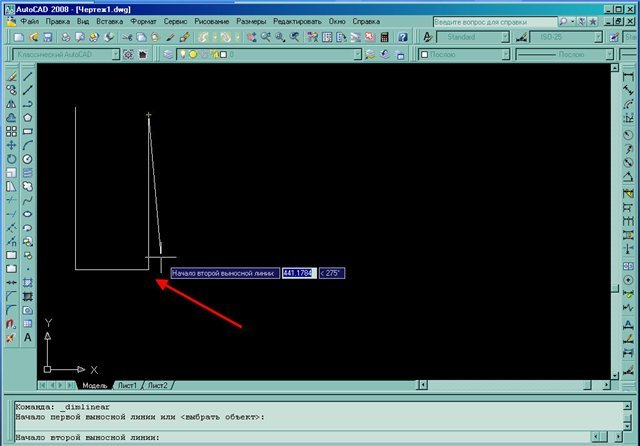
Task: Click the Aligned dimension icon
Action: [628, 90]
